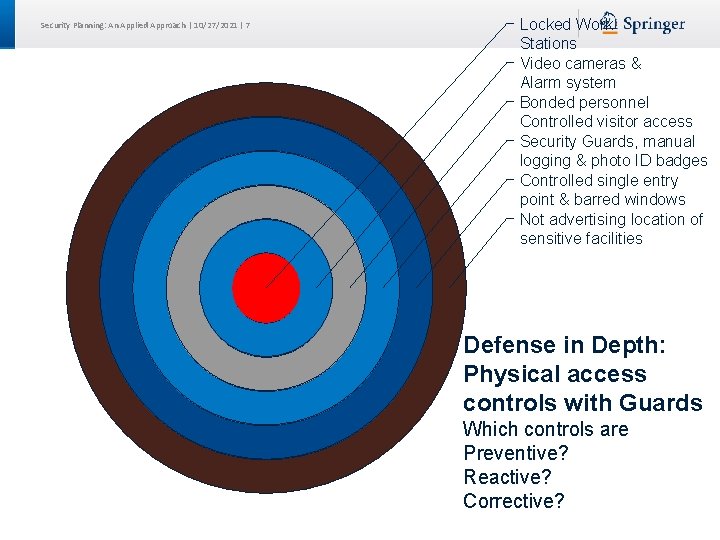Viewport: 720px width, 540px height.
Task: Click 'controls with Guards' heading line
Action: click(x=583, y=403)
